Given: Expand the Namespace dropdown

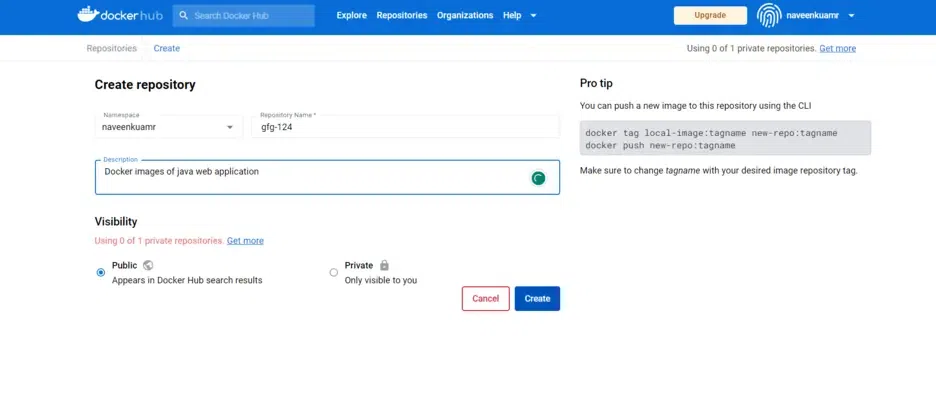Looking at the screenshot, I should [x=229, y=128].
